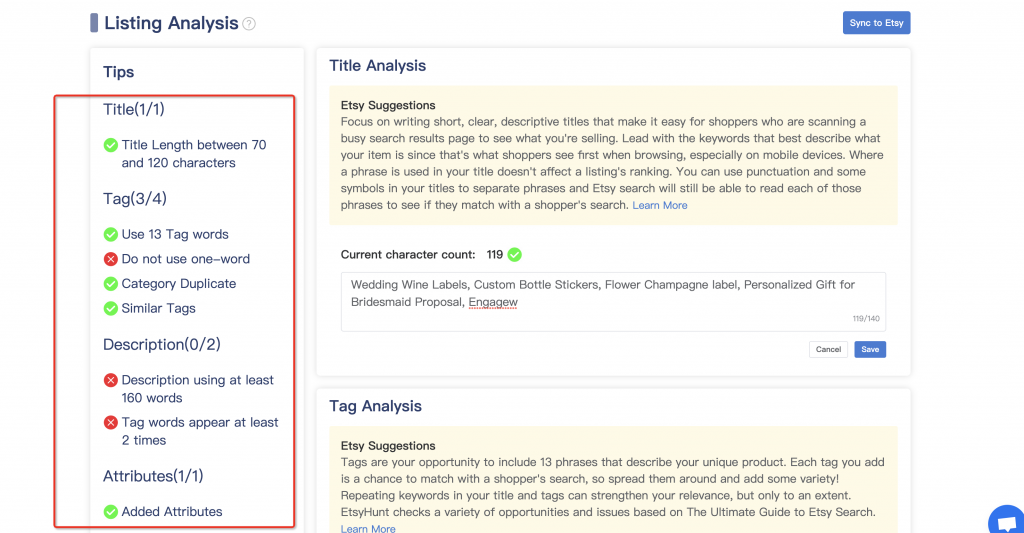Select the Description(0/2) tips heading
Image resolution: width=1024 pixels, height=533 pixels.
(161, 345)
